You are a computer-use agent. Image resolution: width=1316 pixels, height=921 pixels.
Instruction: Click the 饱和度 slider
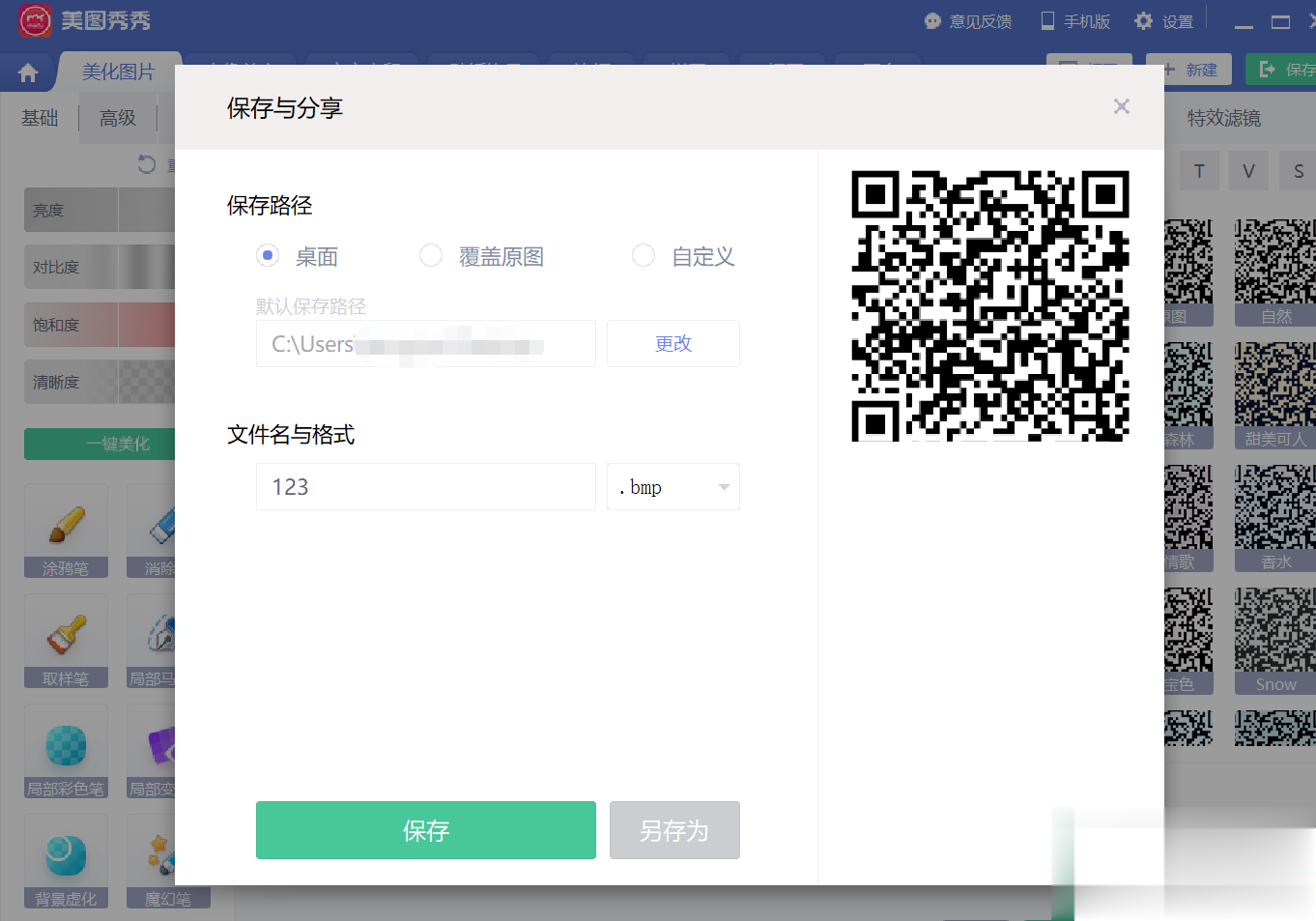(100, 325)
